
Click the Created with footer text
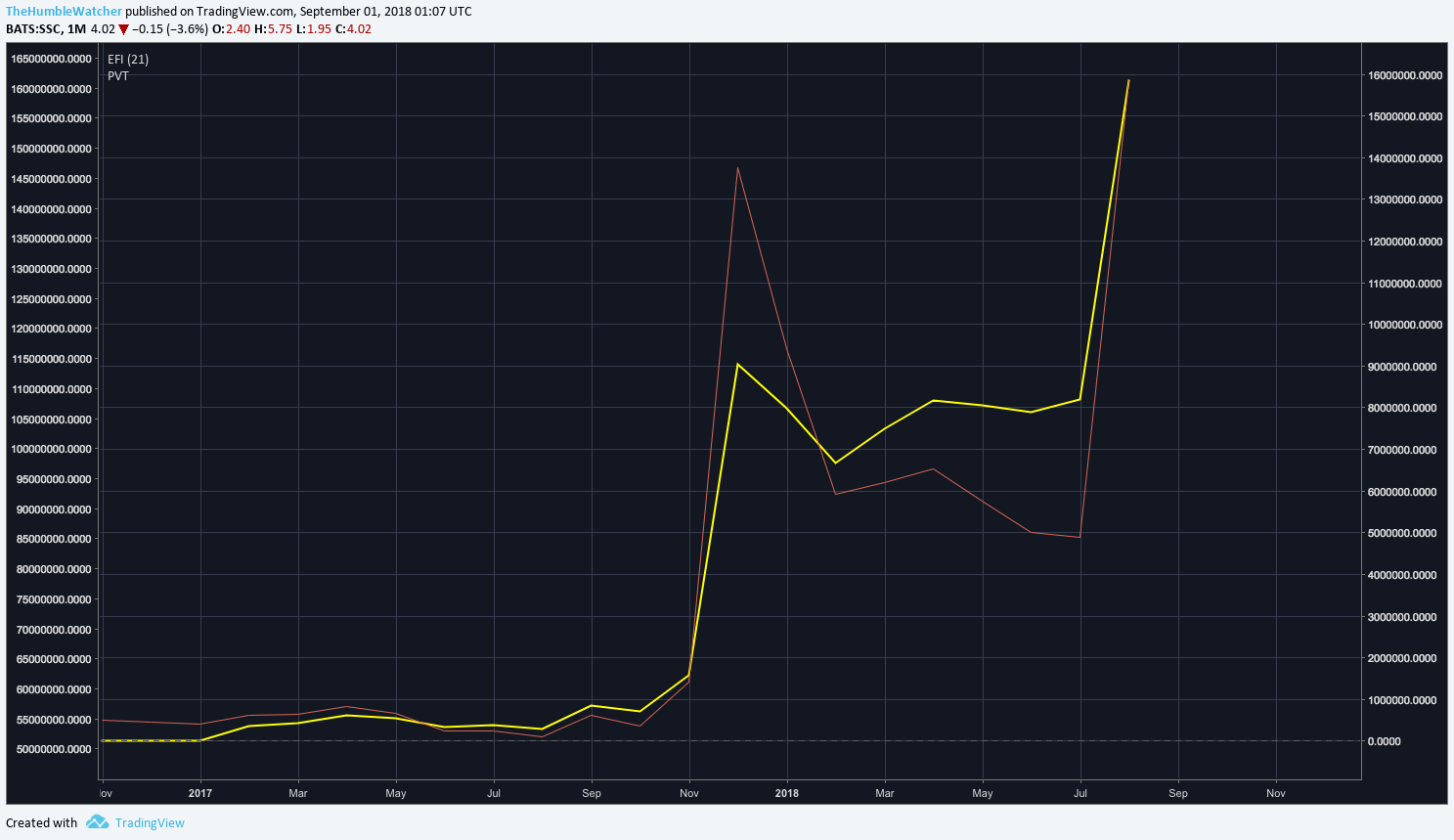tap(41, 822)
